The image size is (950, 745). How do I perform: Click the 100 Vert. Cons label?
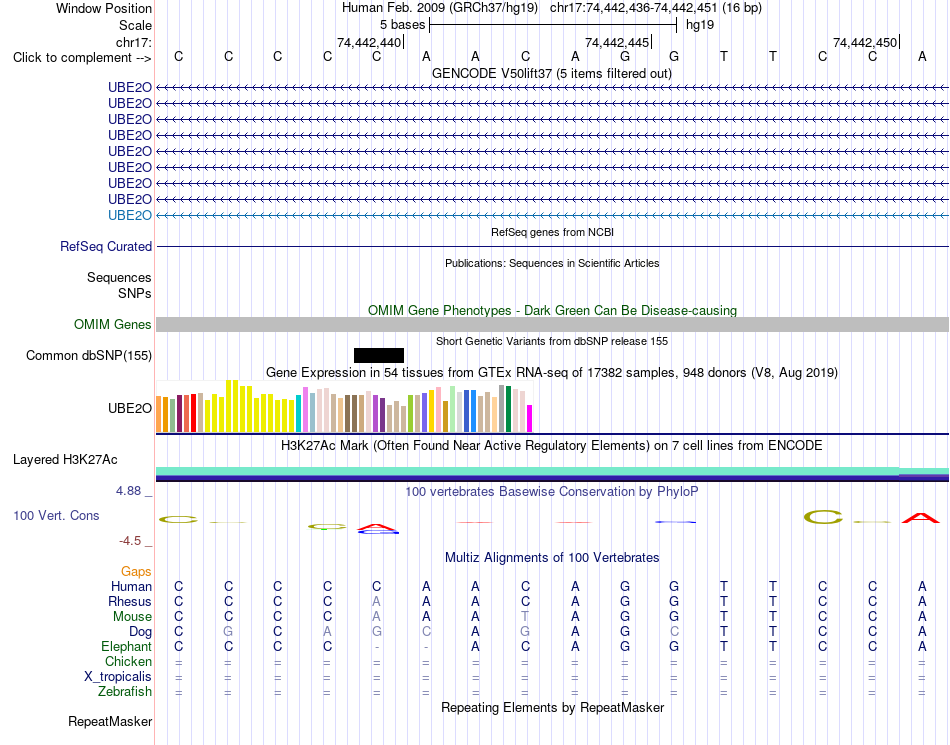coord(56,515)
